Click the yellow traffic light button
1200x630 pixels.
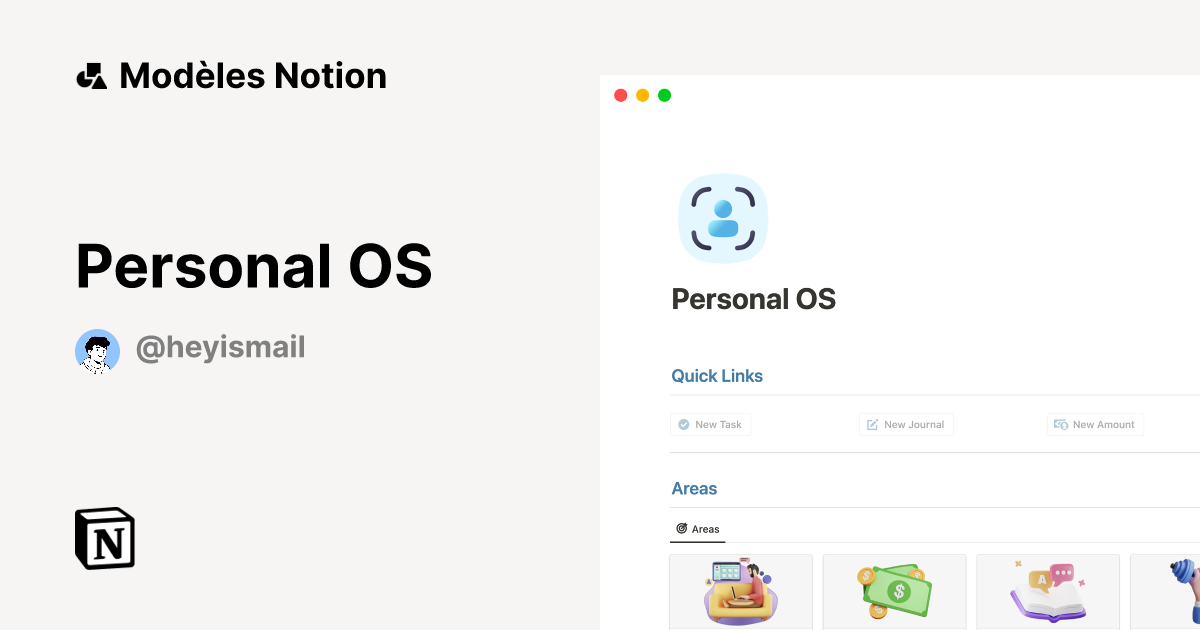pyautogui.click(x=642, y=94)
